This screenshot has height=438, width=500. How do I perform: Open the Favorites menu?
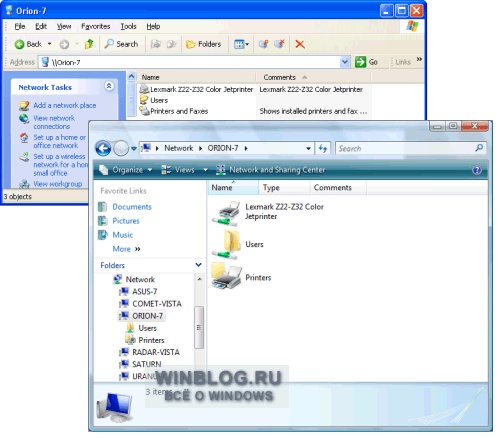96,26
